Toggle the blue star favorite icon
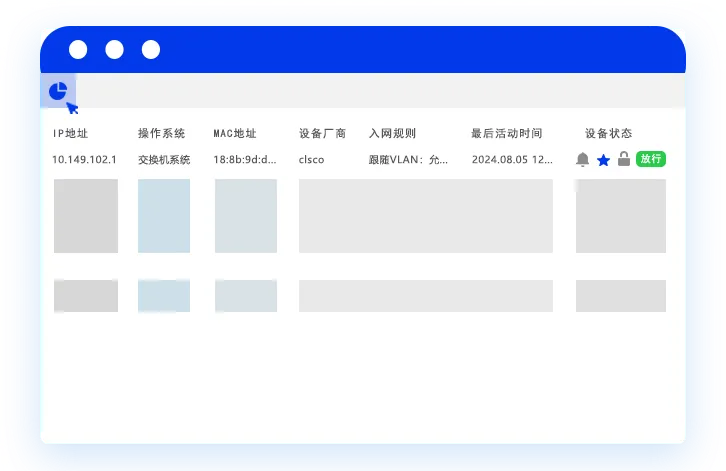The width and height of the screenshot is (726, 471). pos(603,159)
